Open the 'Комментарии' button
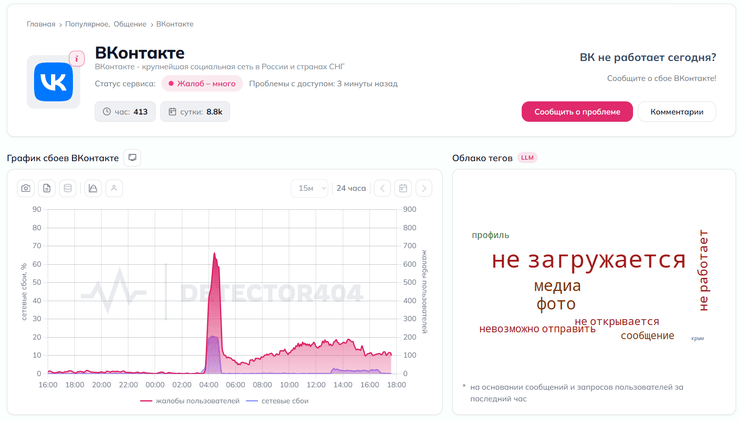 coord(677,112)
